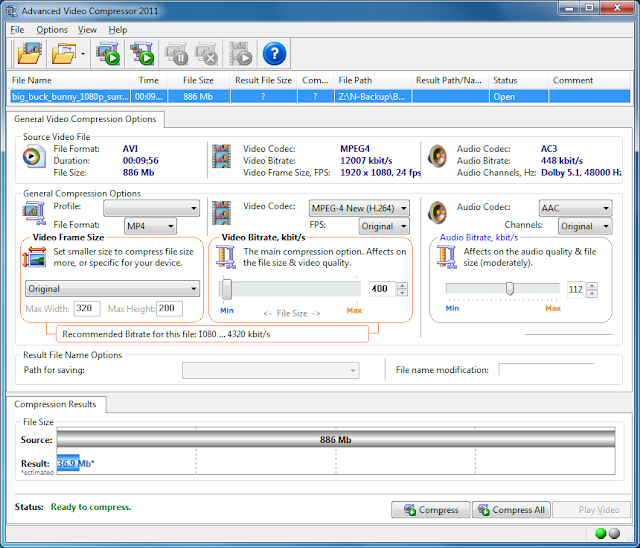
Task: Click the video bitrate slider handle
Action: coord(227,289)
